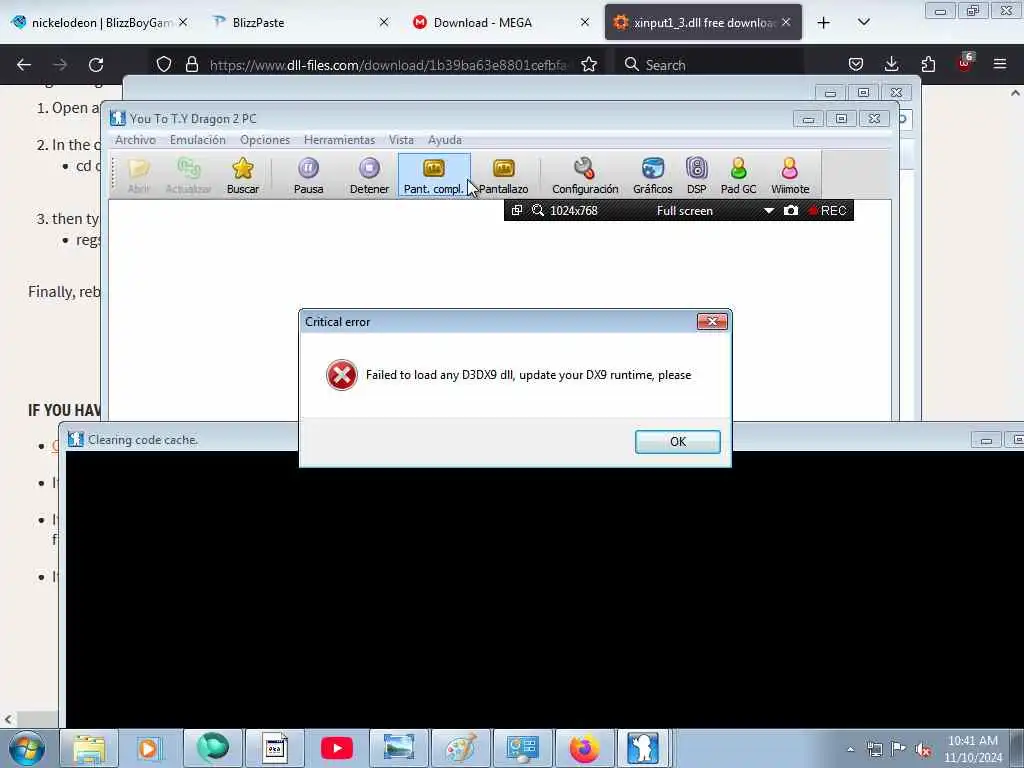Click the camera snapshot icon in recorder bar
The height and width of the screenshot is (768, 1024).
[790, 210]
